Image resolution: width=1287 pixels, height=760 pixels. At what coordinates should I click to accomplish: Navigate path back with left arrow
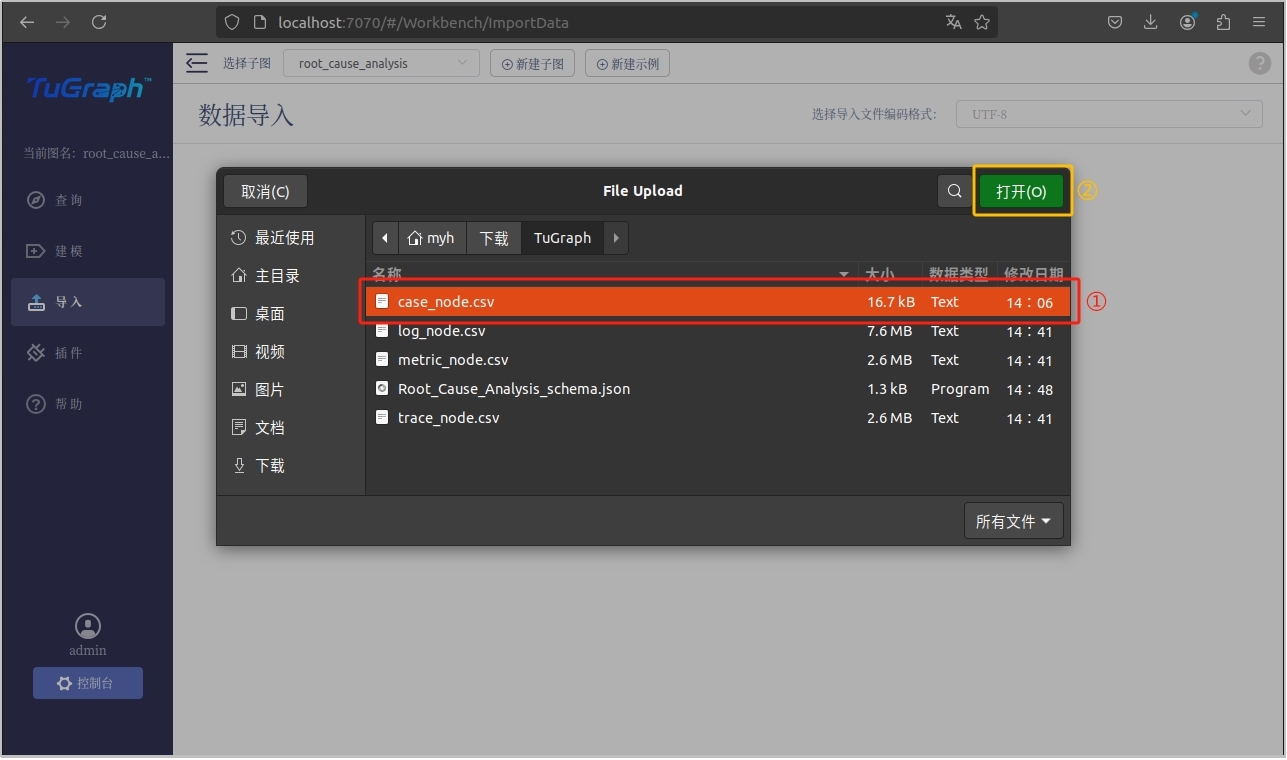pyautogui.click(x=385, y=238)
